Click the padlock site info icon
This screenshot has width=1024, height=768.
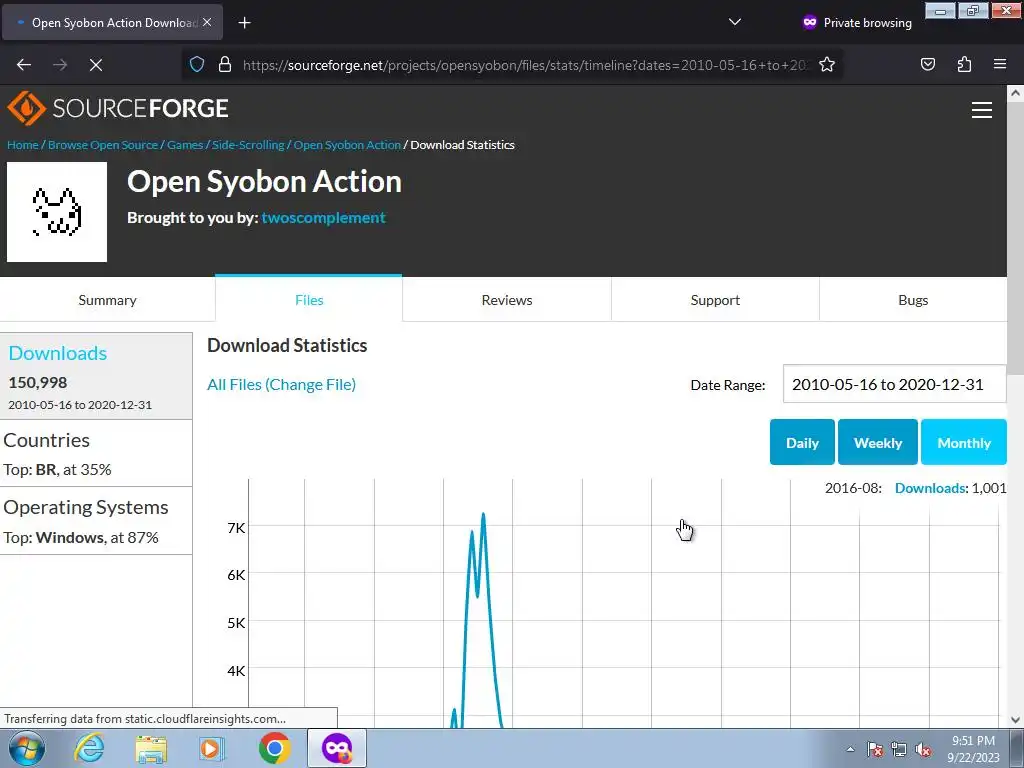click(x=225, y=64)
